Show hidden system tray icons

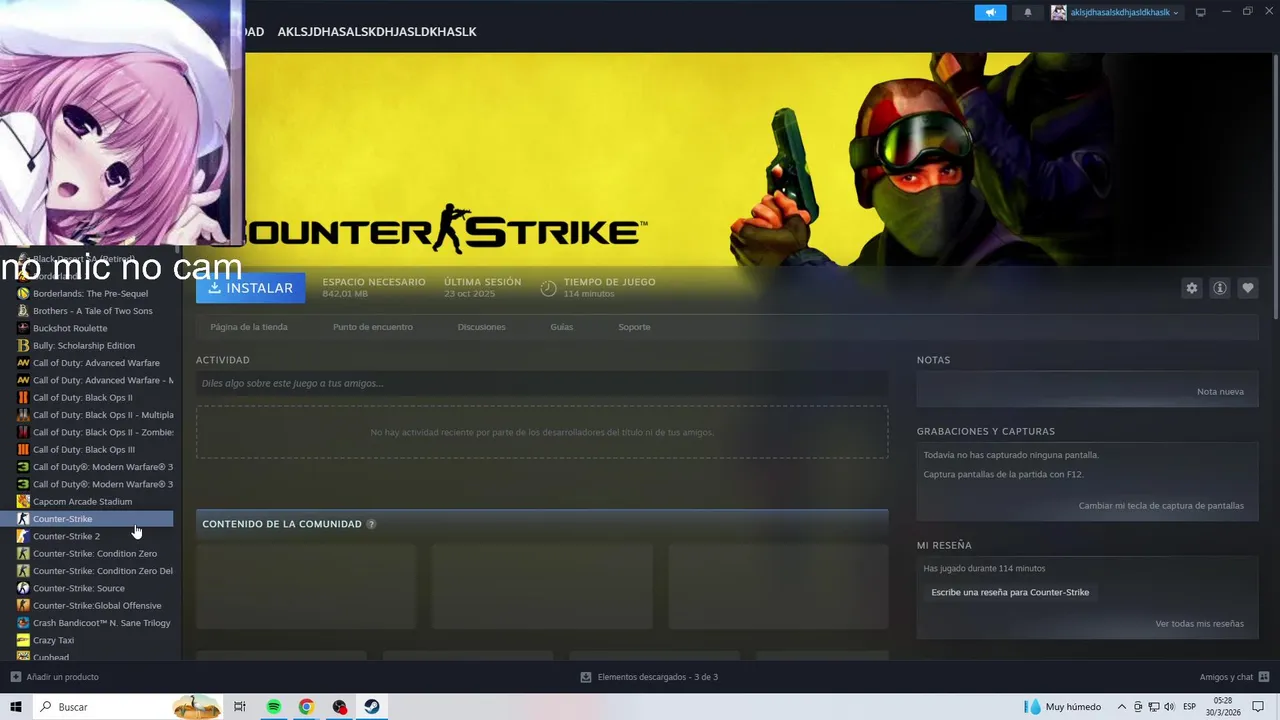[x=1122, y=707]
